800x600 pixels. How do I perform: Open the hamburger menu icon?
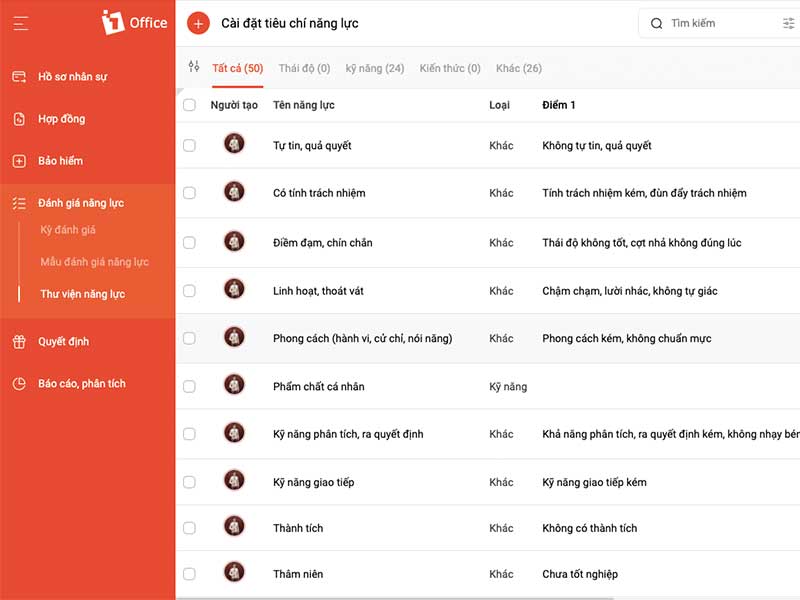pos(21,23)
